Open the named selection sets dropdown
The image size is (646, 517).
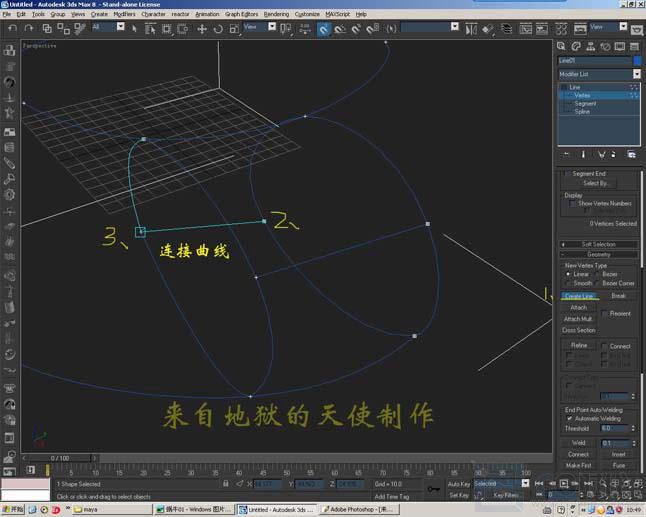tap(455, 27)
